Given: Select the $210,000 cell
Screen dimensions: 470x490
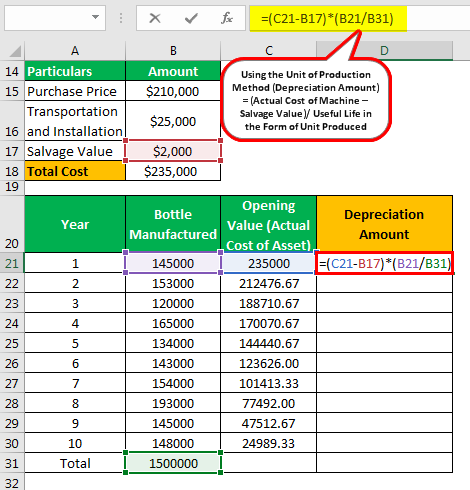Looking at the screenshot, I should point(173,91).
